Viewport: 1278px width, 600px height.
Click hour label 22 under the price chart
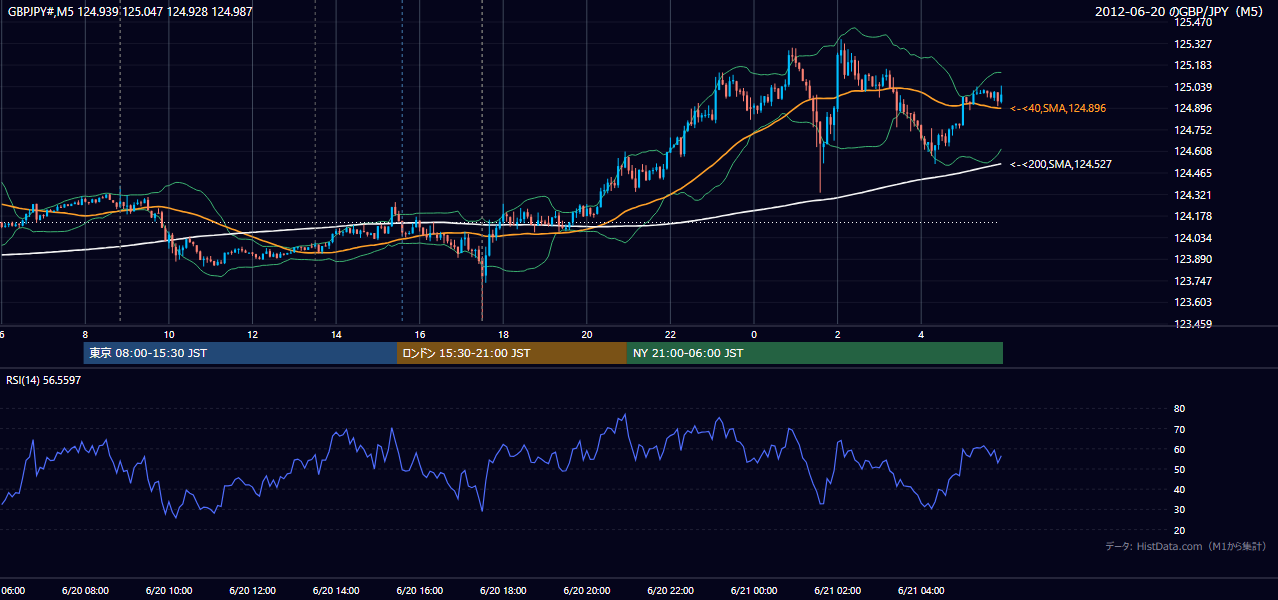[670, 334]
